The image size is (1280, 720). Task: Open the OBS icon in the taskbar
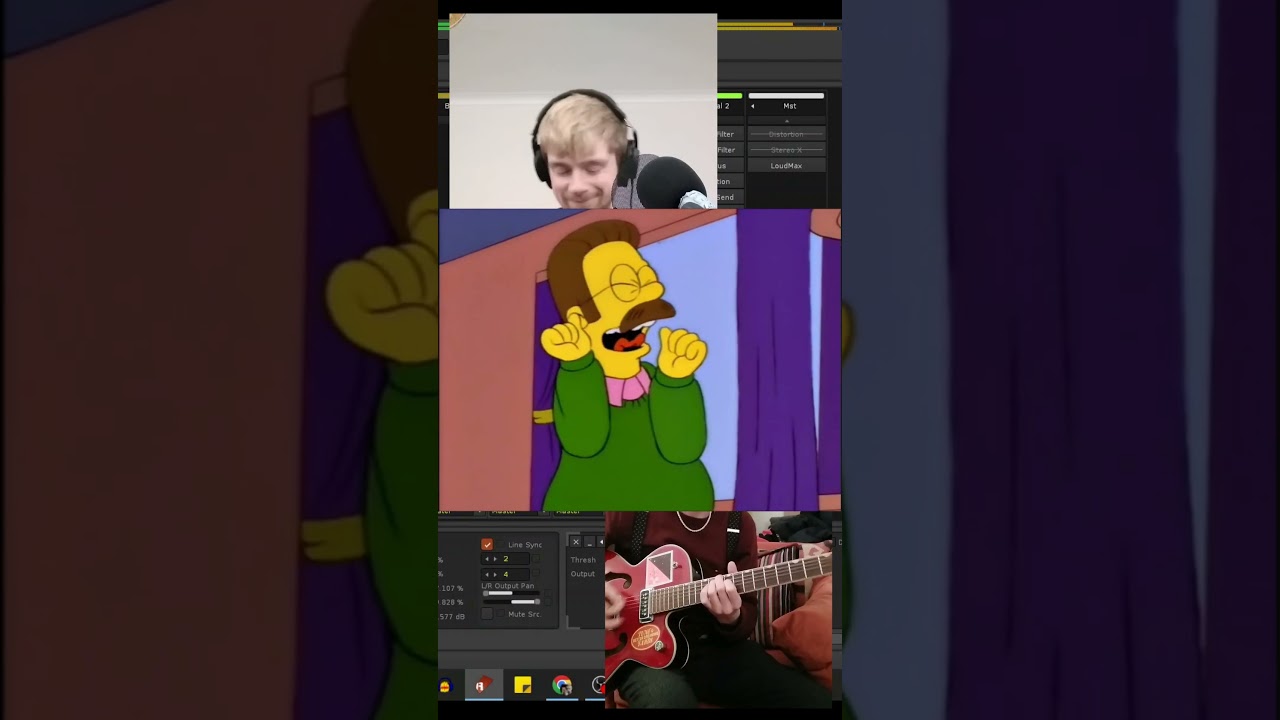[x=598, y=685]
